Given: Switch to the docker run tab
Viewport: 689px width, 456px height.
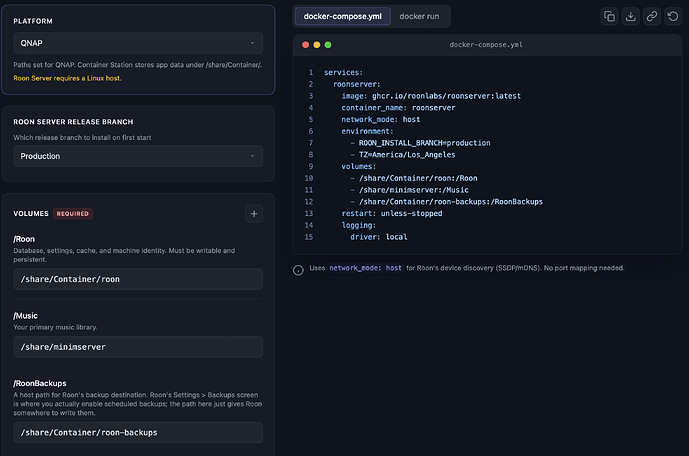Looking at the screenshot, I should pos(419,16).
